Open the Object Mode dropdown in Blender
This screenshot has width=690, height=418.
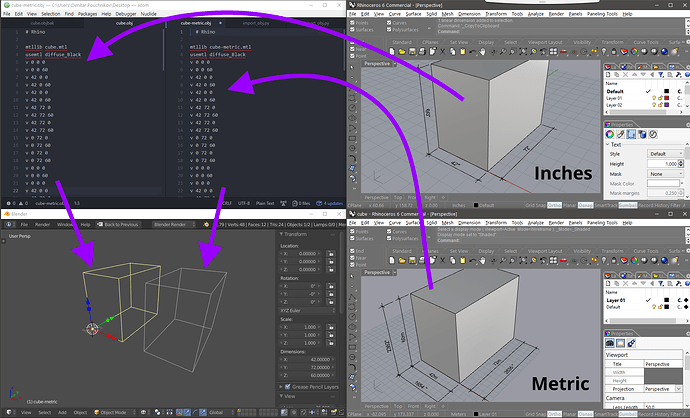point(114,412)
